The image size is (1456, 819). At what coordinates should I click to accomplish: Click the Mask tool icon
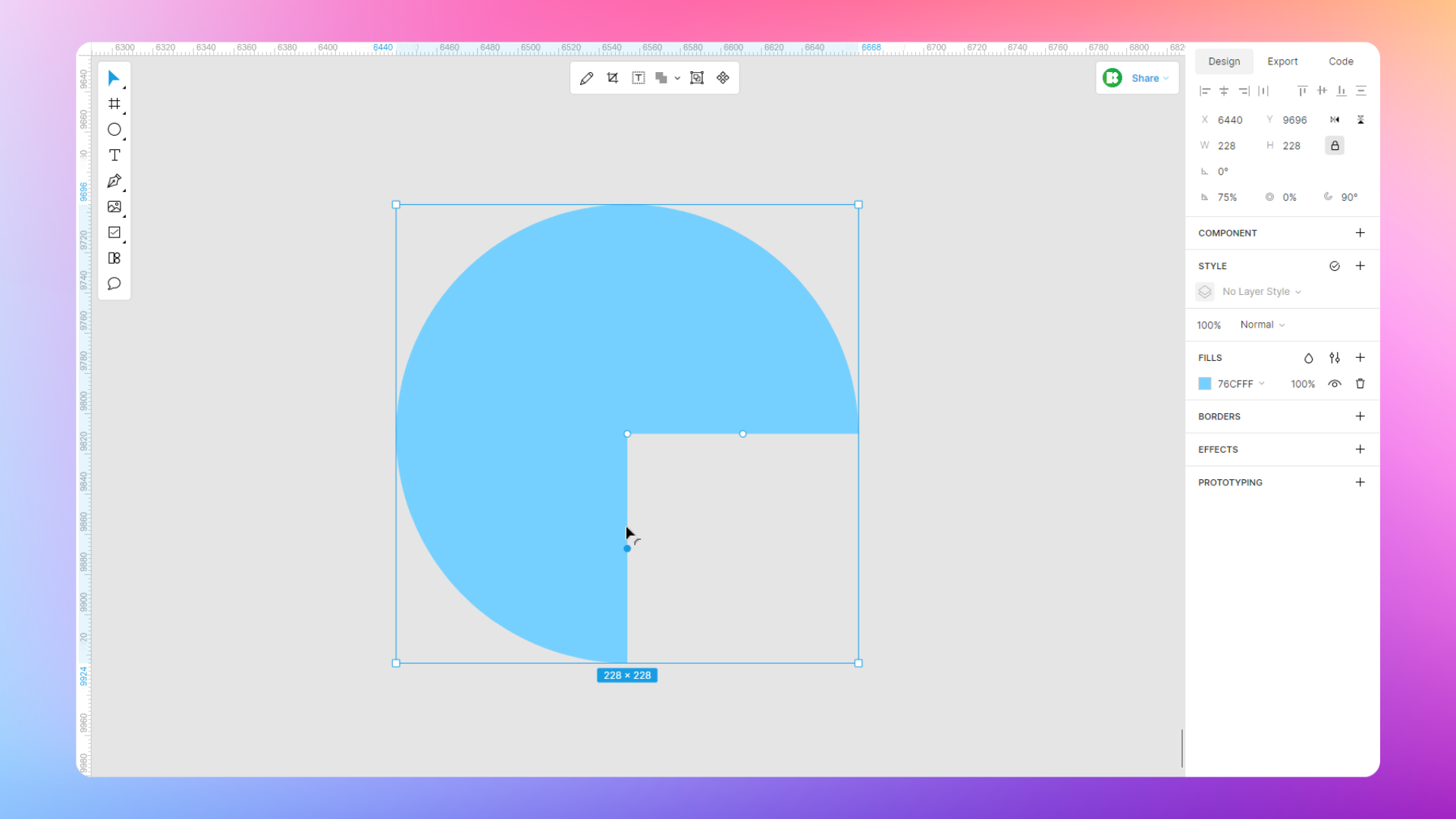[697, 78]
